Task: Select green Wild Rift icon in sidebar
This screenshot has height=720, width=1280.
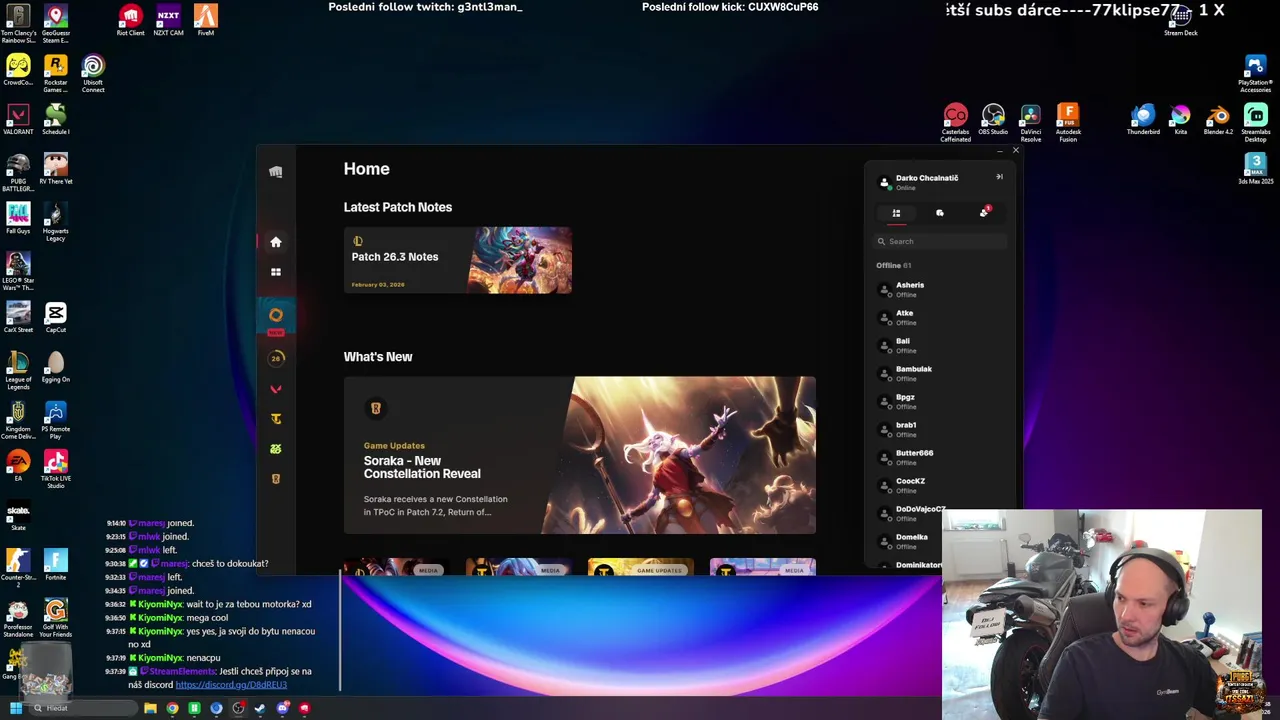Action: tap(276, 449)
